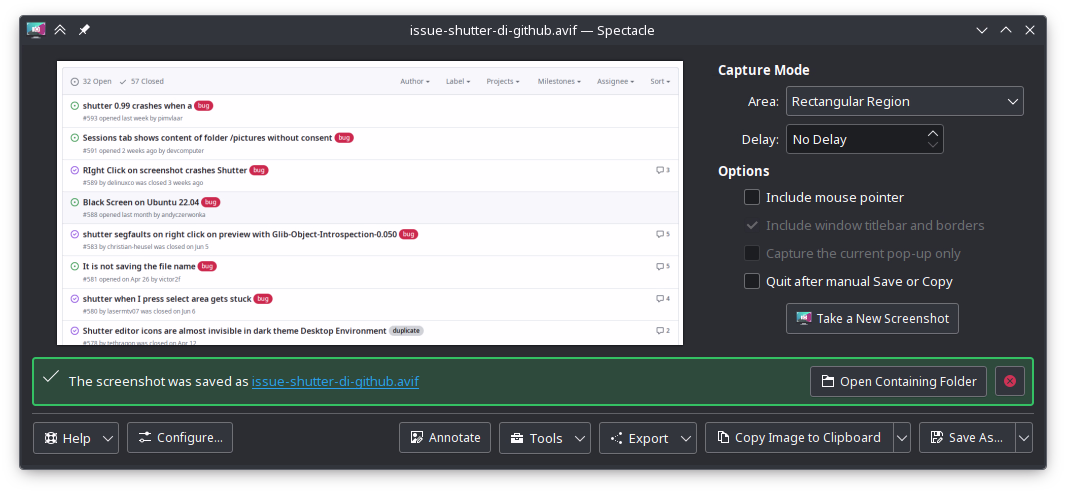Viewport: 1066px width, 493px height.
Task: Open the Tools menu
Action: coord(544,437)
